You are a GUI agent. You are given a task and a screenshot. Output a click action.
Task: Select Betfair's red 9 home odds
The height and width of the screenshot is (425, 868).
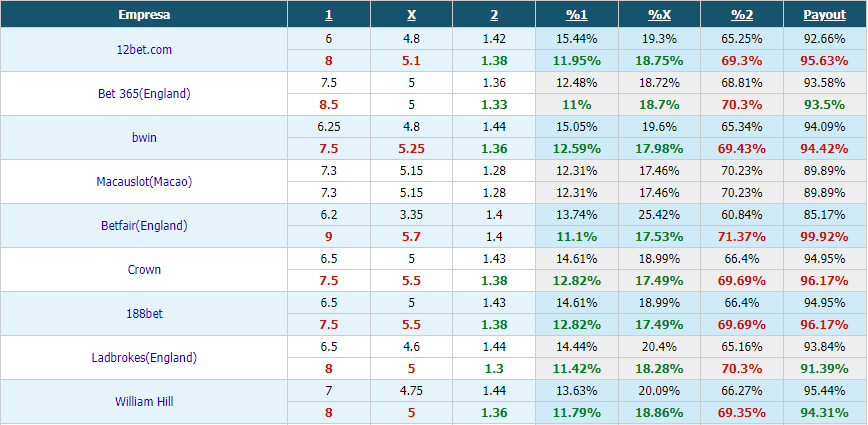329,237
